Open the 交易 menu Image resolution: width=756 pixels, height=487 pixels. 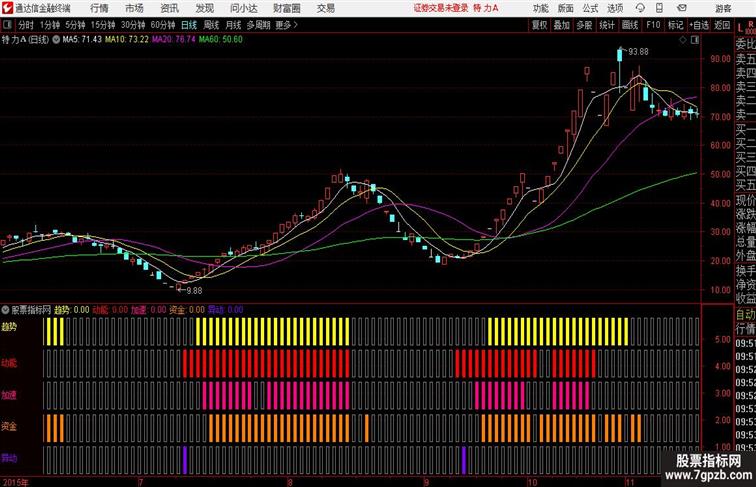click(325, 8)
